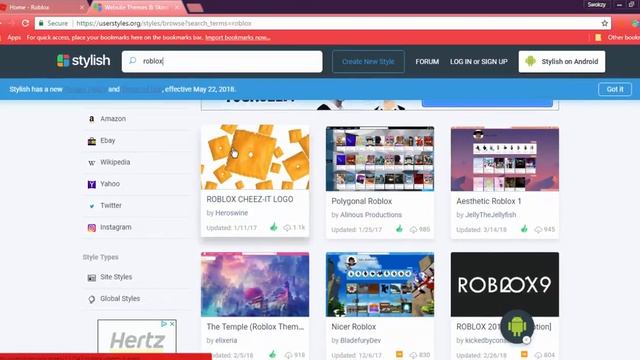Click the Stylish logo
640x360 pixels.
(84, 60)
